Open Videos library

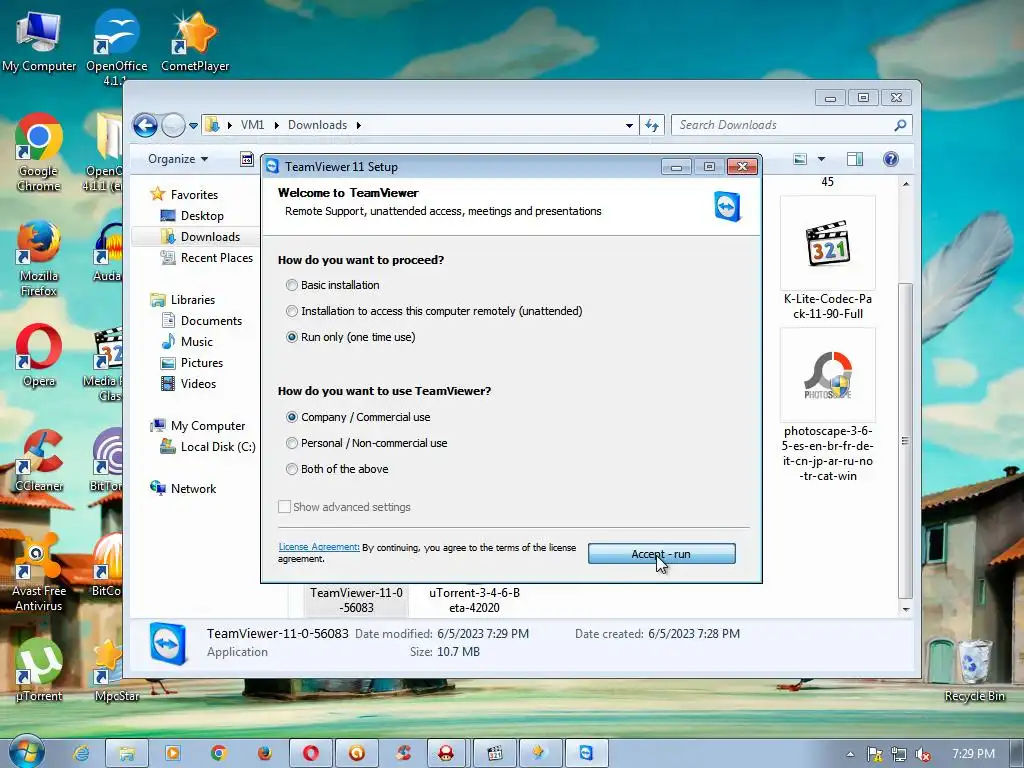coord(189,384)
